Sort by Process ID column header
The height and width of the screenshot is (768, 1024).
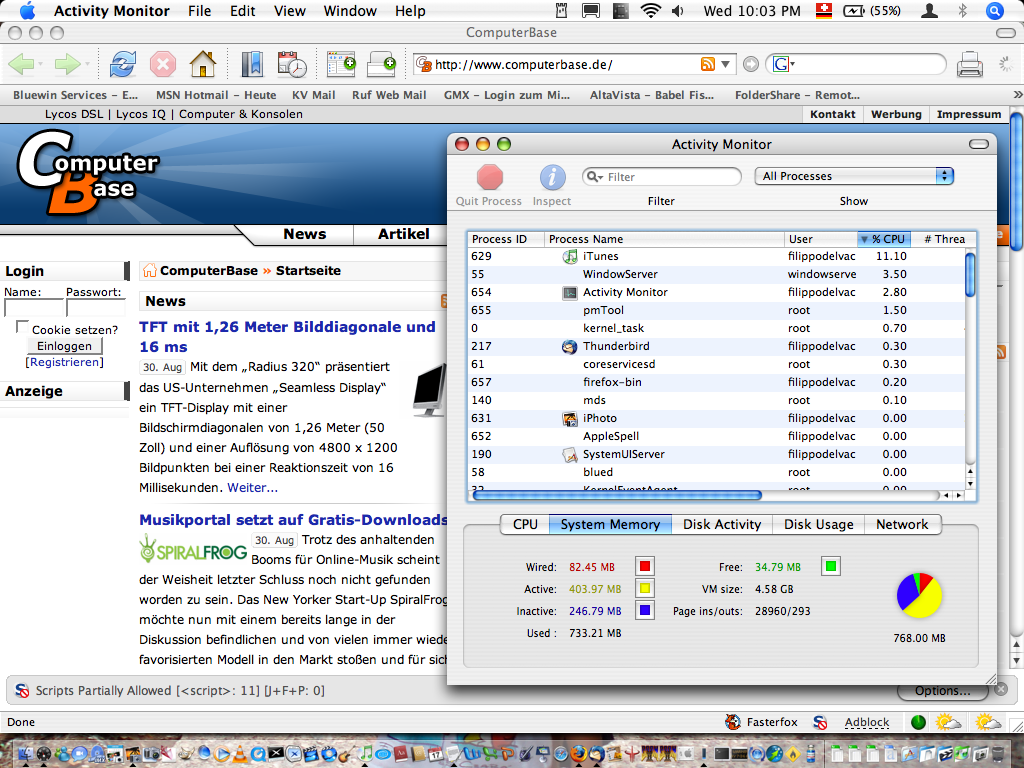[506, 239]
